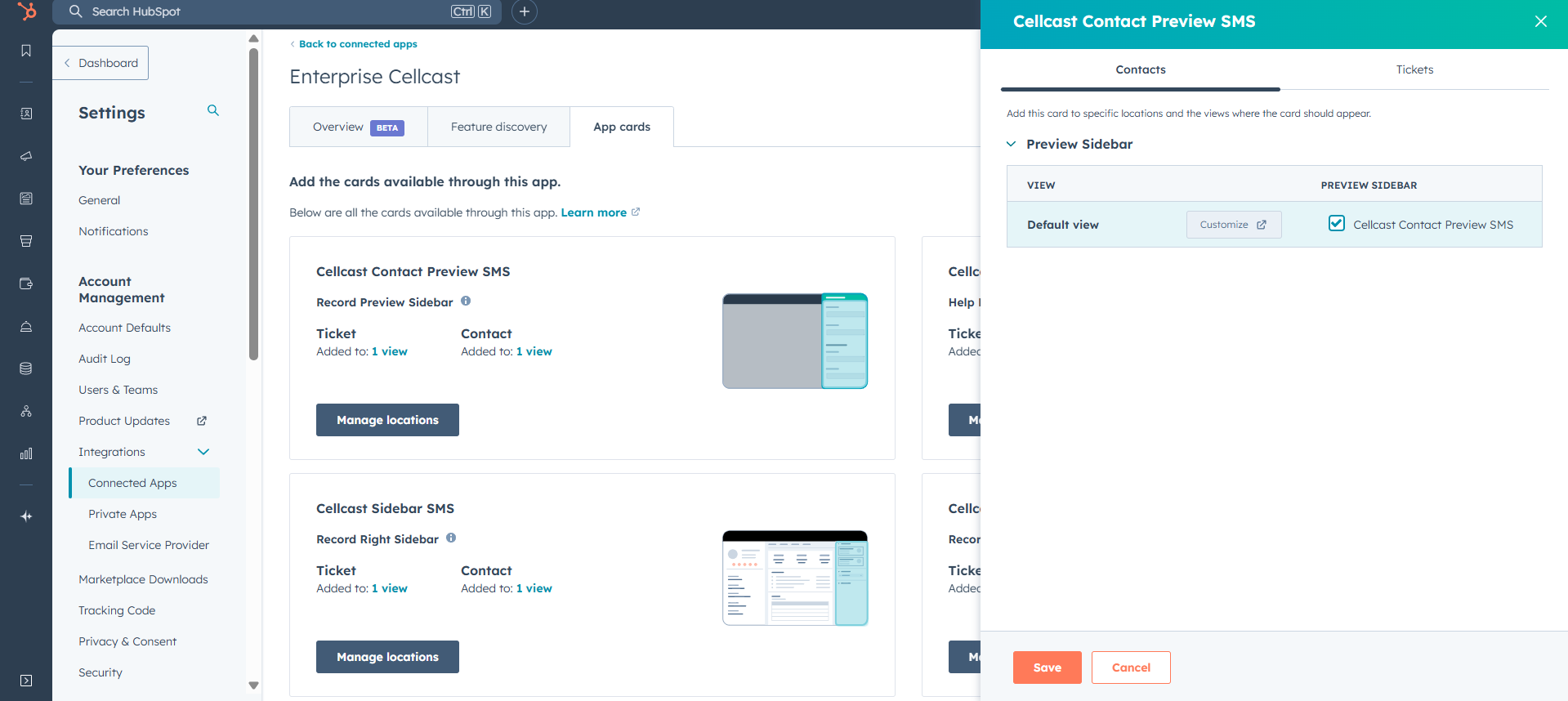
Task: Click info icon next to Record Preview Sidebar
Action: (466, 301)
